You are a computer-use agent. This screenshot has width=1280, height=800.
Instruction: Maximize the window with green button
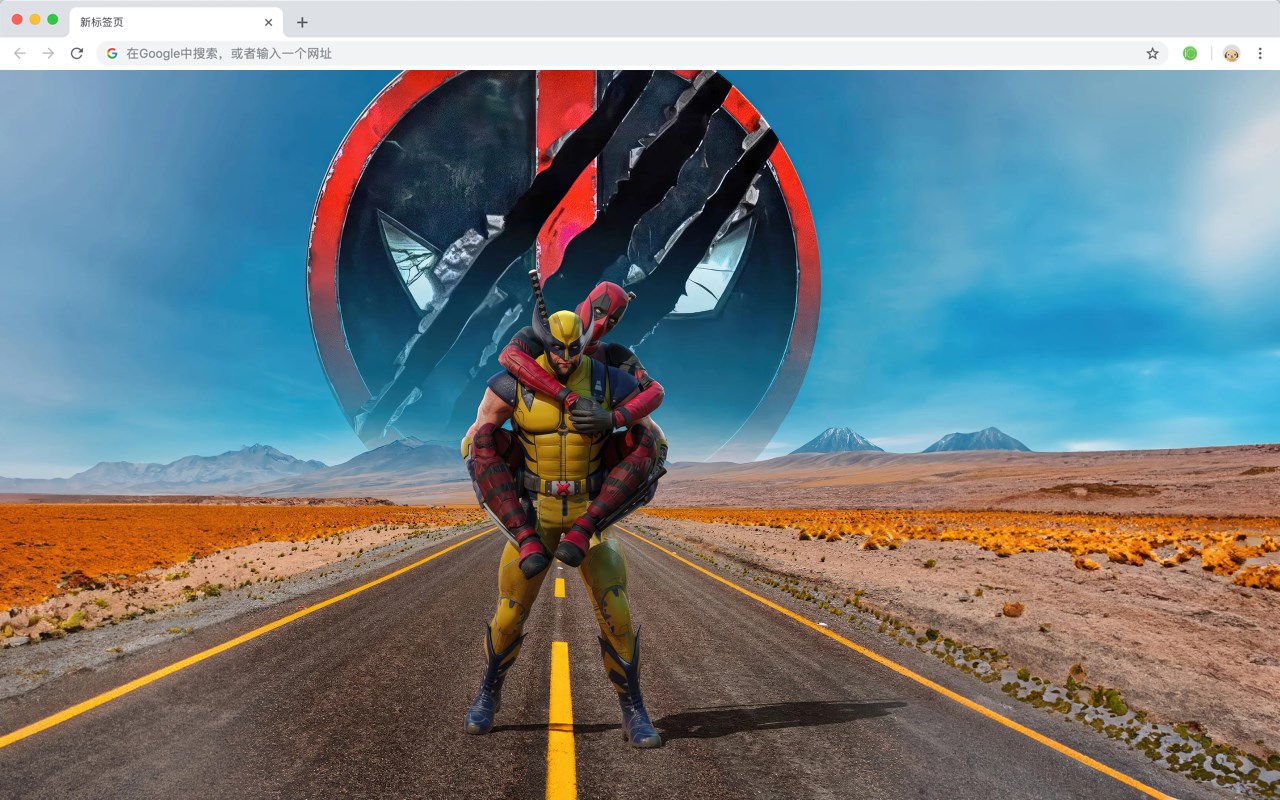(53, 19)
